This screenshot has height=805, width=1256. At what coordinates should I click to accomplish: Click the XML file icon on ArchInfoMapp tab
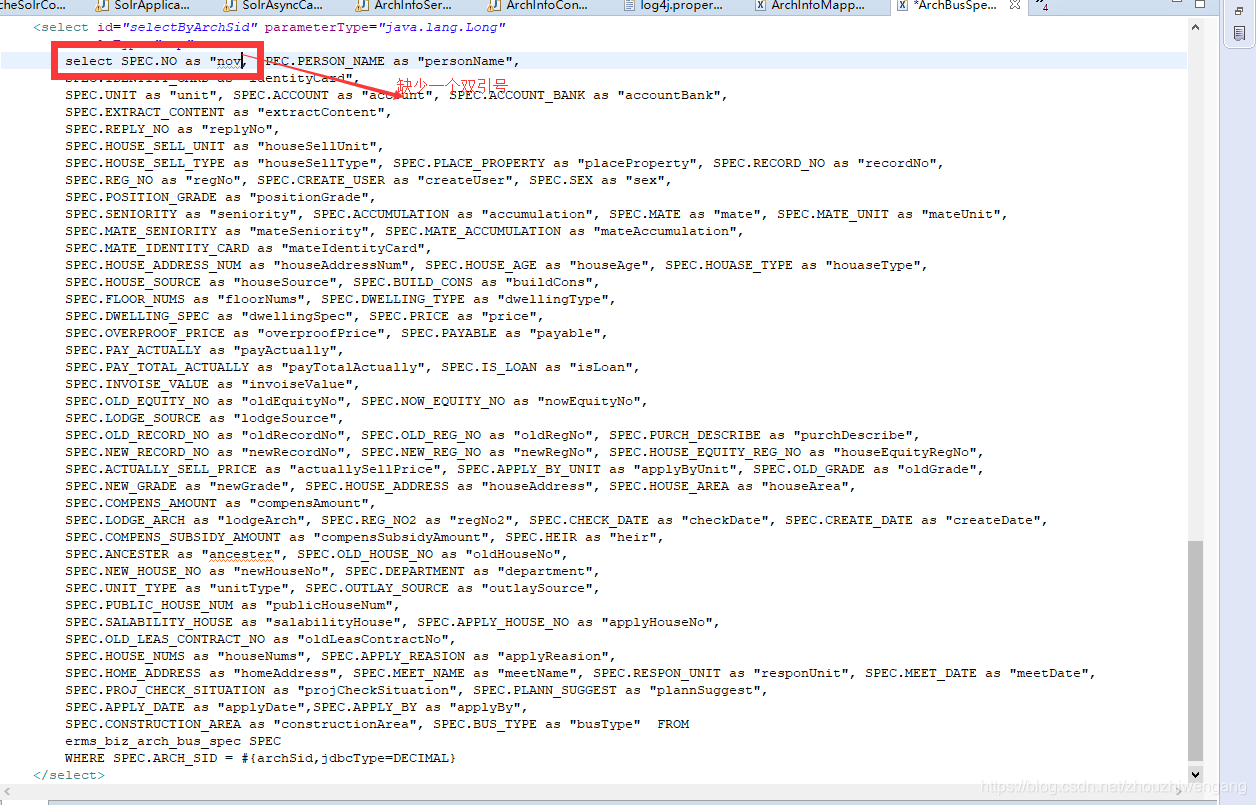[x=761, y=7]
